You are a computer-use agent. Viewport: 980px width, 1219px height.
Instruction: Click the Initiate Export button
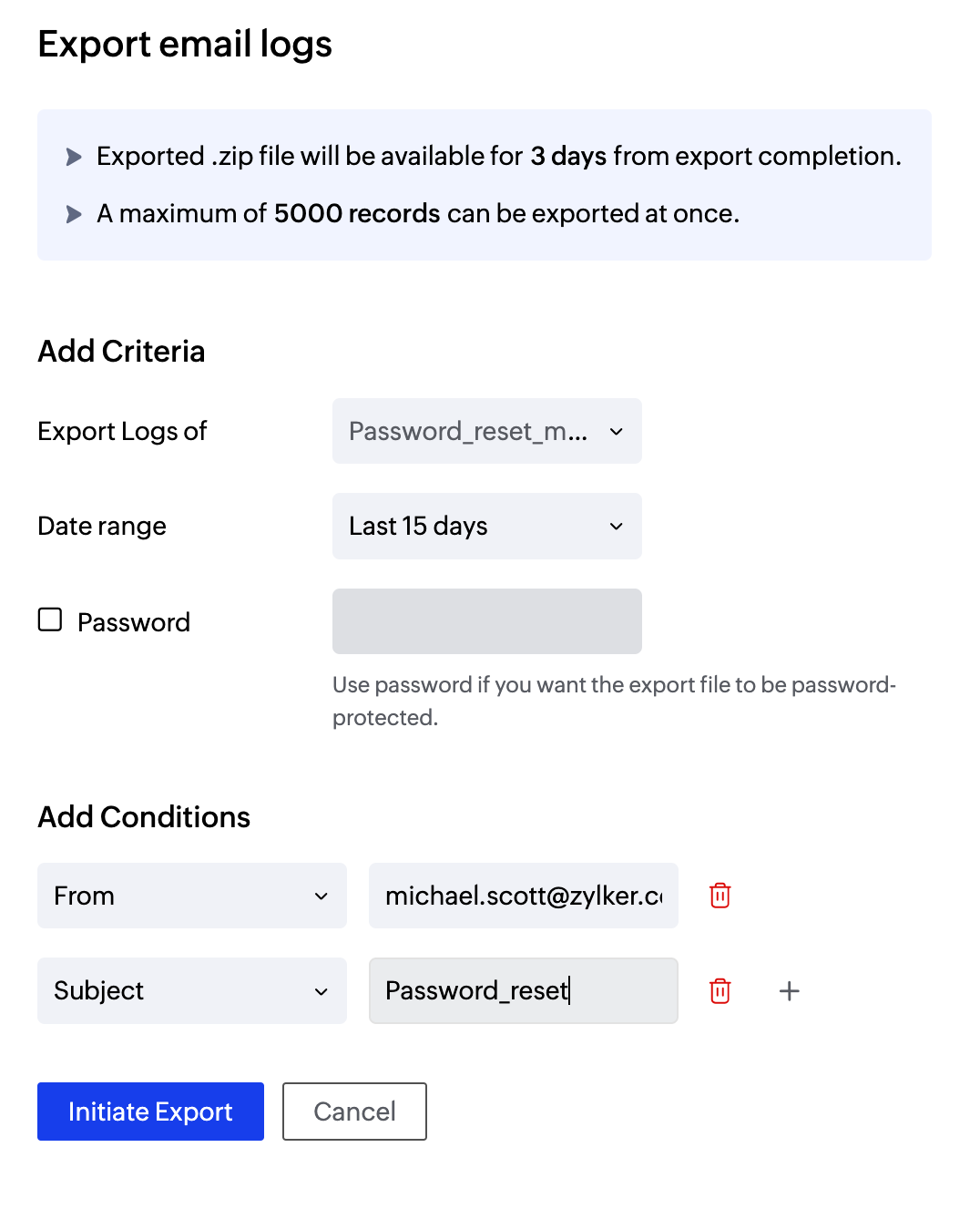click(x=150, y=1111)
